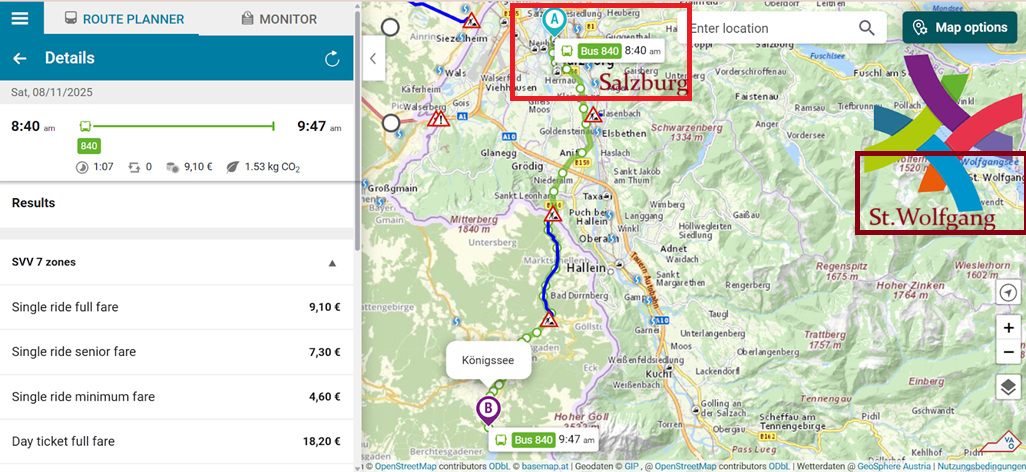This screenshot has height=472, width=1026.
Task: Refresh the route details
Action: click(332, 59)
